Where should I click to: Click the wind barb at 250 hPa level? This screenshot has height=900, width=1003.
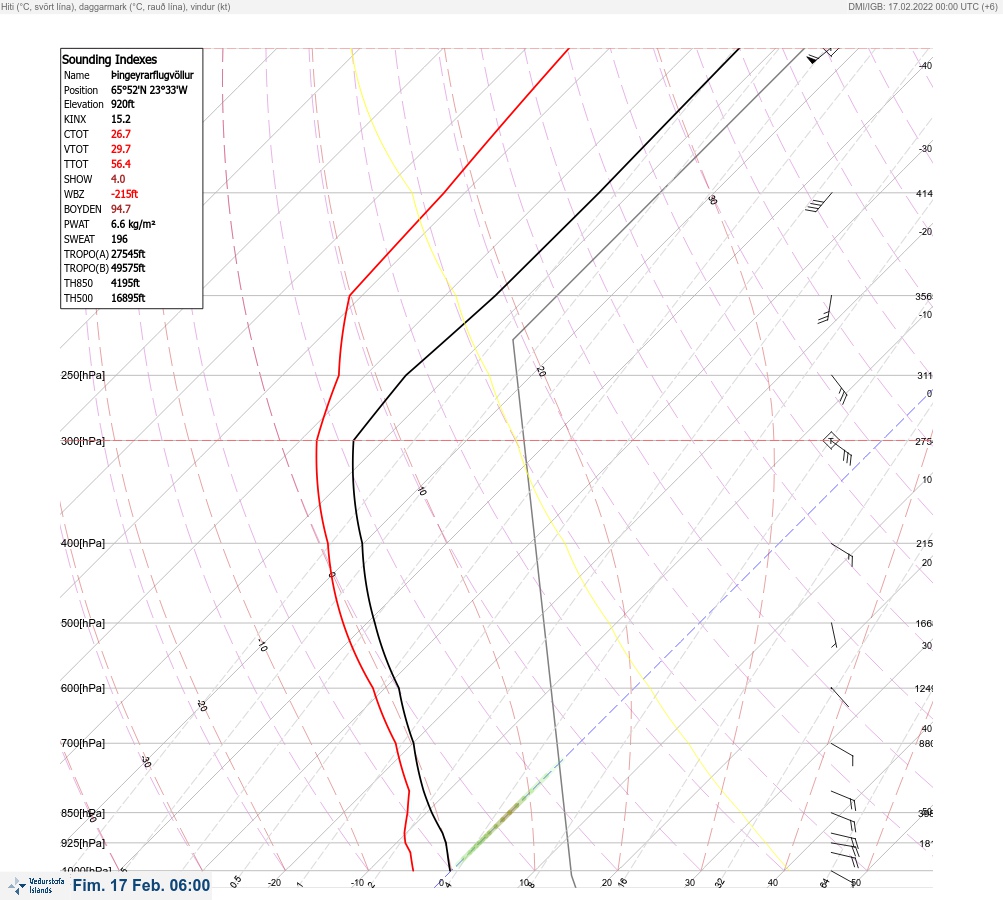pyautogui.click(x=839, y=390)
